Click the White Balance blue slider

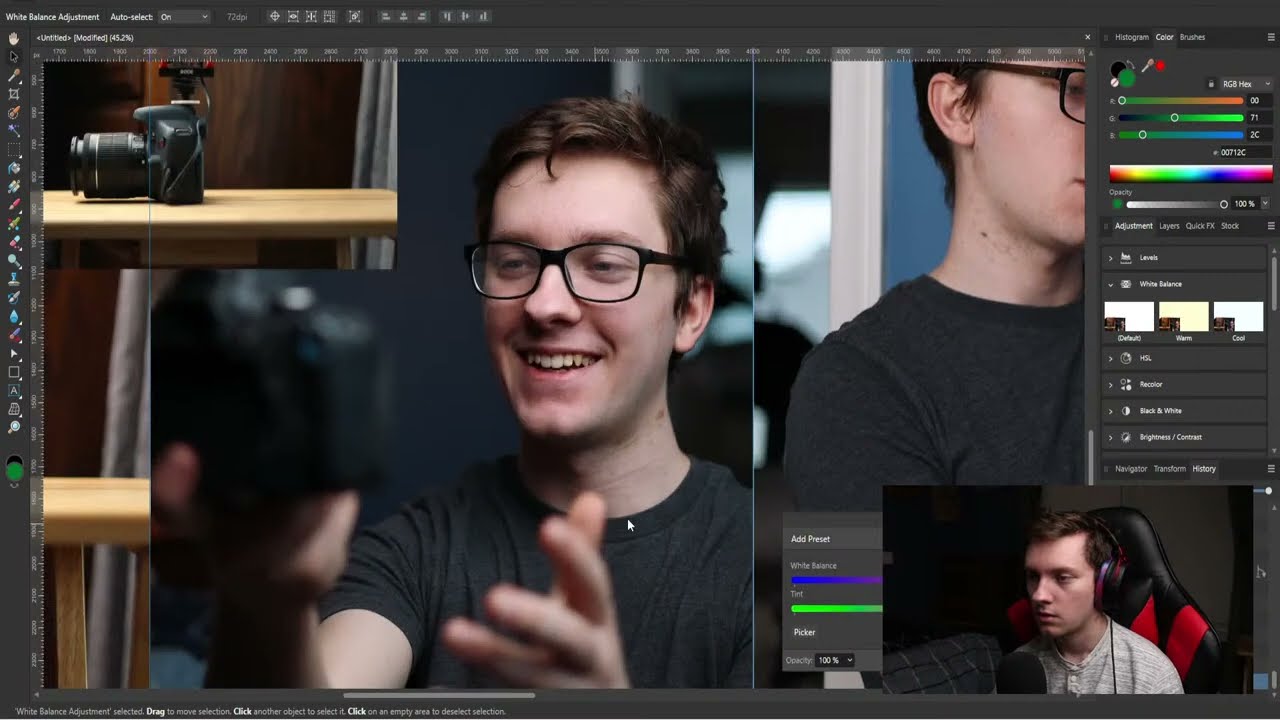[836, 580]
